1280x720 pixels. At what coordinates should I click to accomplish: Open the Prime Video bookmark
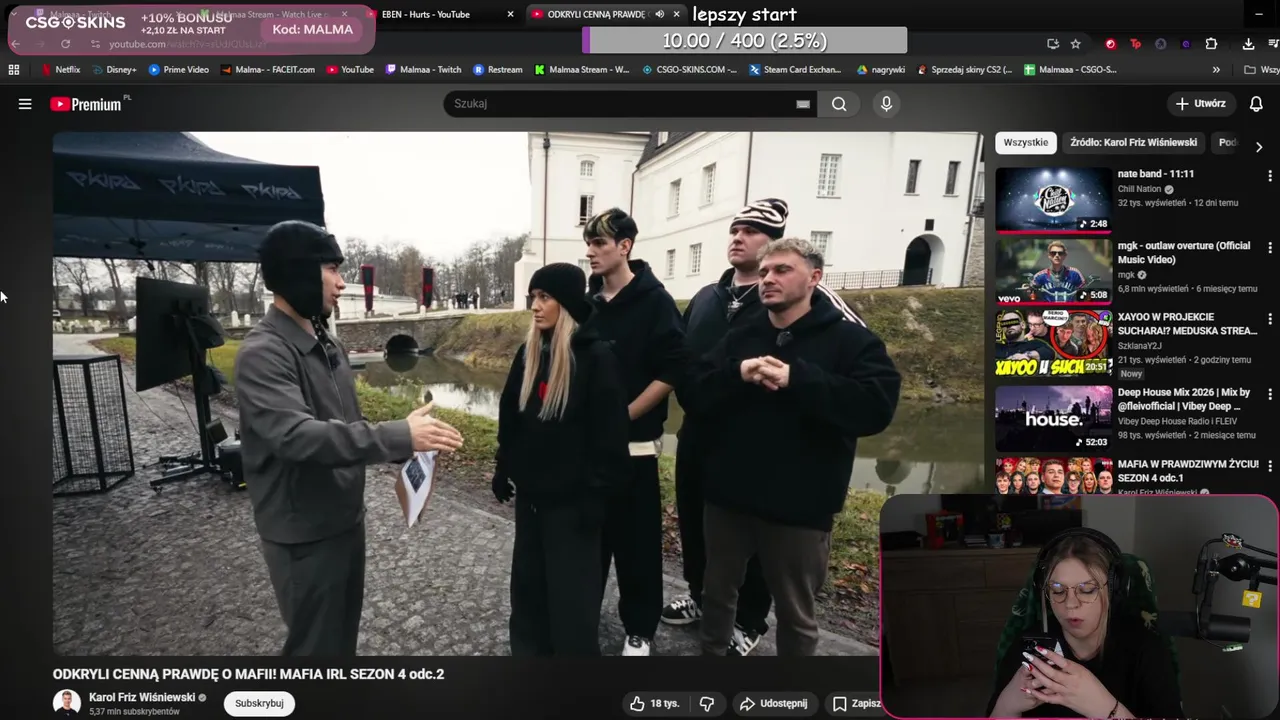pyautogui.click(x=179, y=70)
